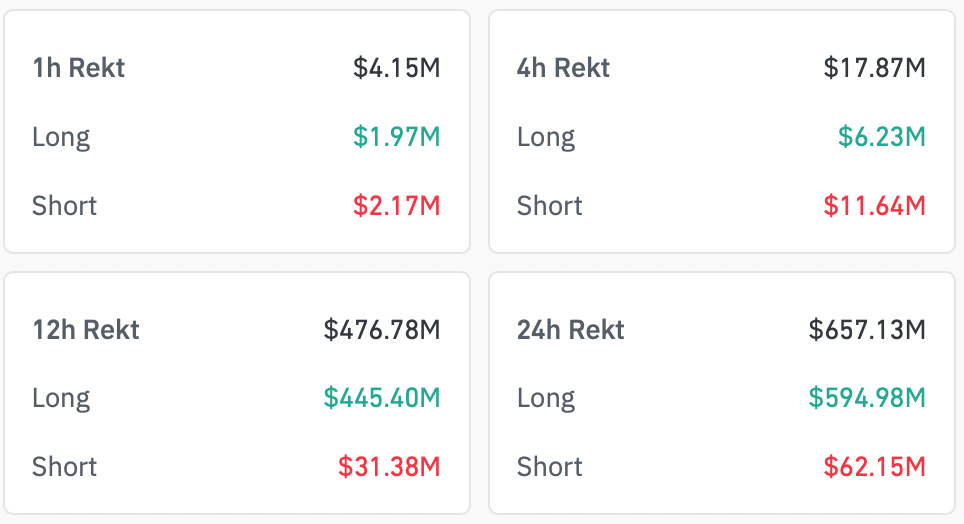The image size is (964, 524).
Task: Click the green $445.40M long value
Action: tap(382, 398)
